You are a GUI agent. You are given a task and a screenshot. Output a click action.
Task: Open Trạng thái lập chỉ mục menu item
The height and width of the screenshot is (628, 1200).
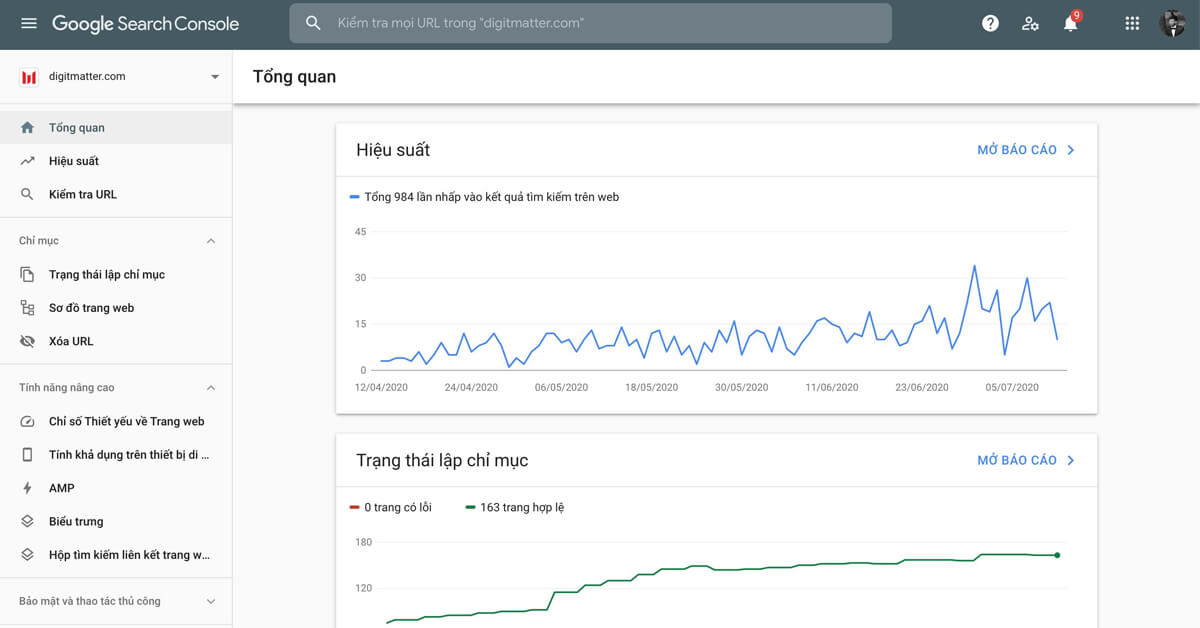(x=106, y=274)
